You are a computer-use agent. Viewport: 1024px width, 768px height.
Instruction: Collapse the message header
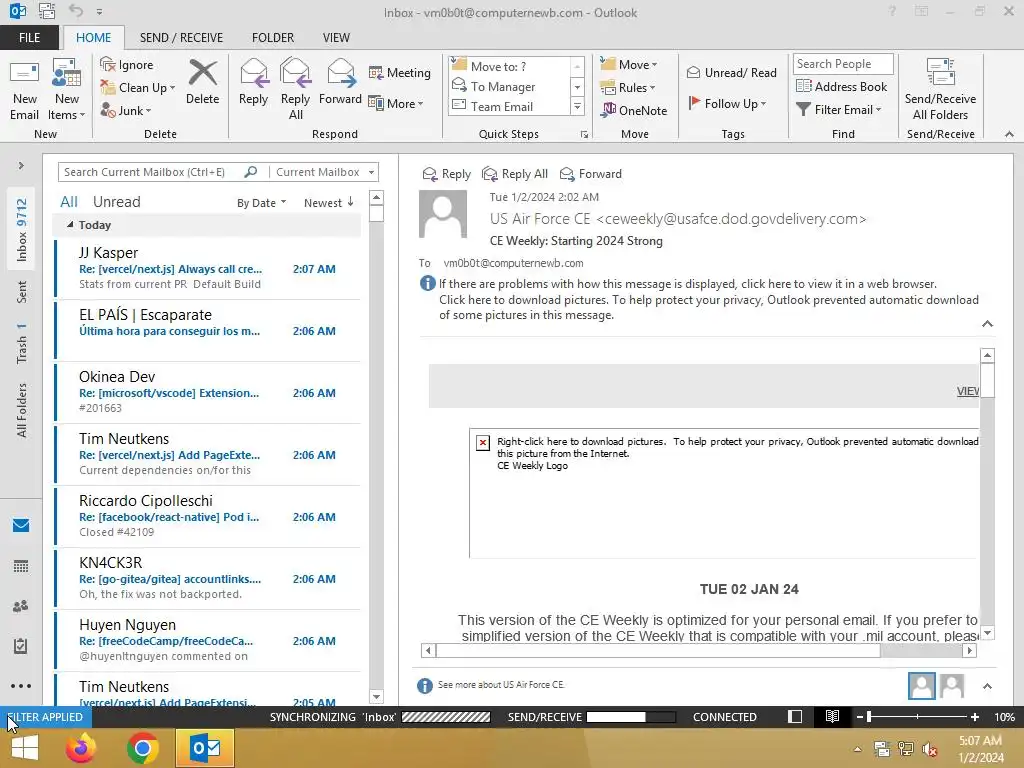pyautogui.click(x=987, y=324)
